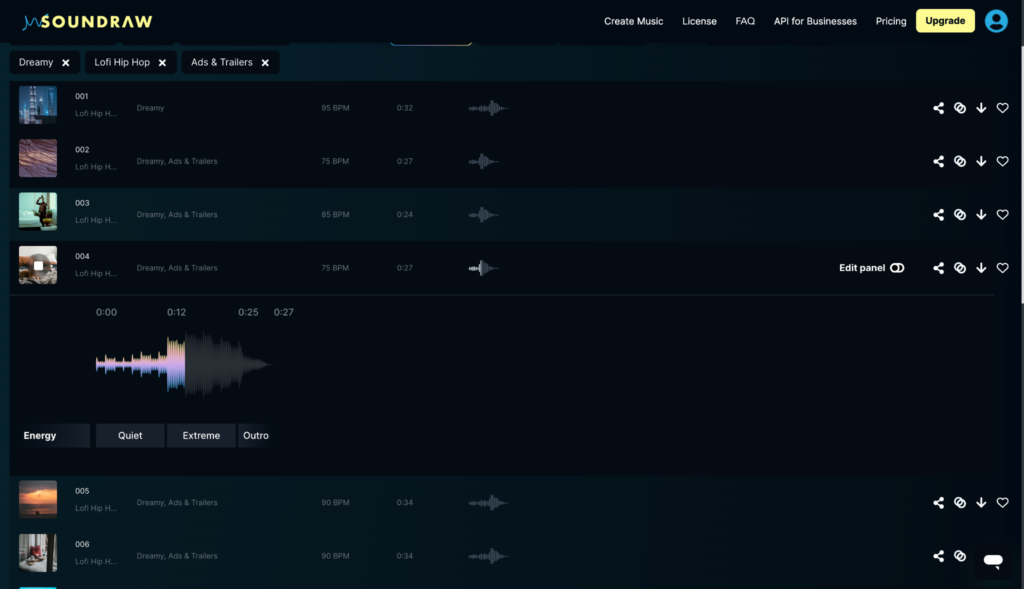Enable the Quiet energy setting
Viewport: 1024px width, 589px height.
pos(130,435)
